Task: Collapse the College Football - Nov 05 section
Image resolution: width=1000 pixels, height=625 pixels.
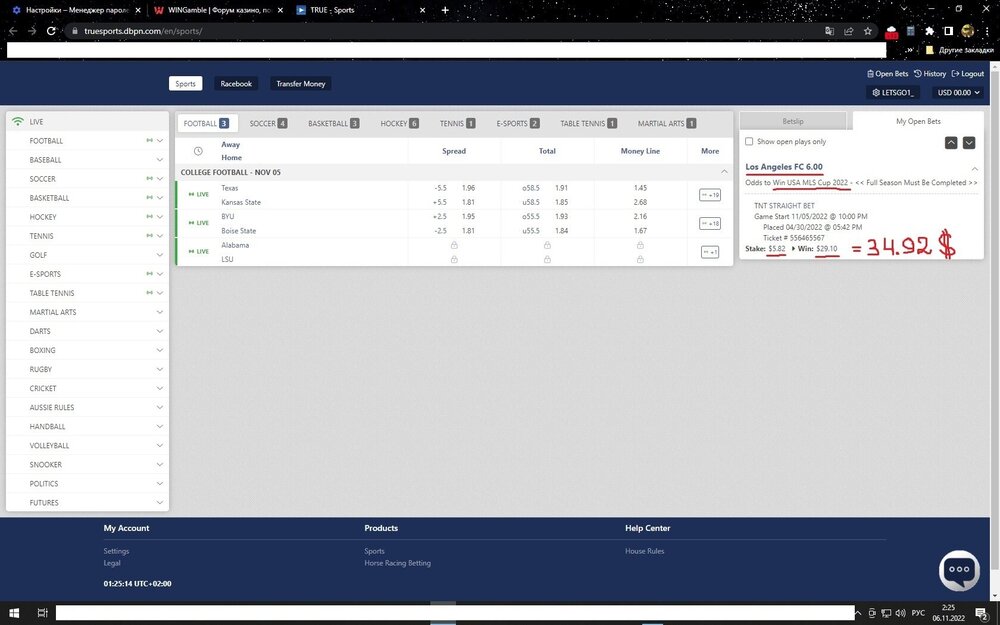Action: [x=724, y=172]
